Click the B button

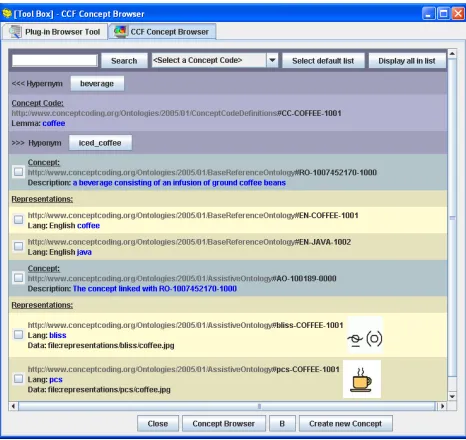point(282,424)
